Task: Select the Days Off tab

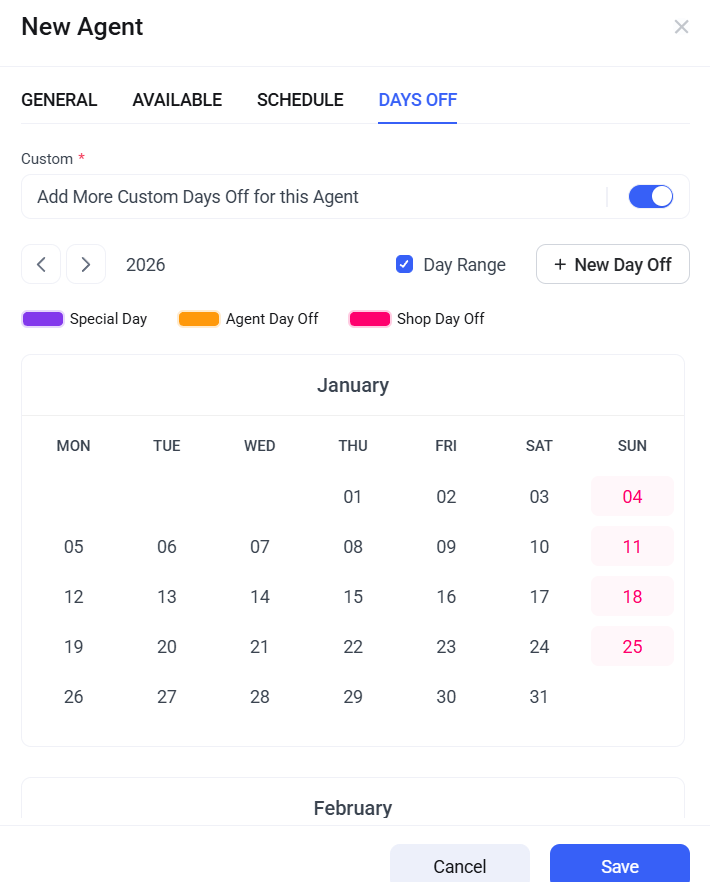Action: pos(417,100)
